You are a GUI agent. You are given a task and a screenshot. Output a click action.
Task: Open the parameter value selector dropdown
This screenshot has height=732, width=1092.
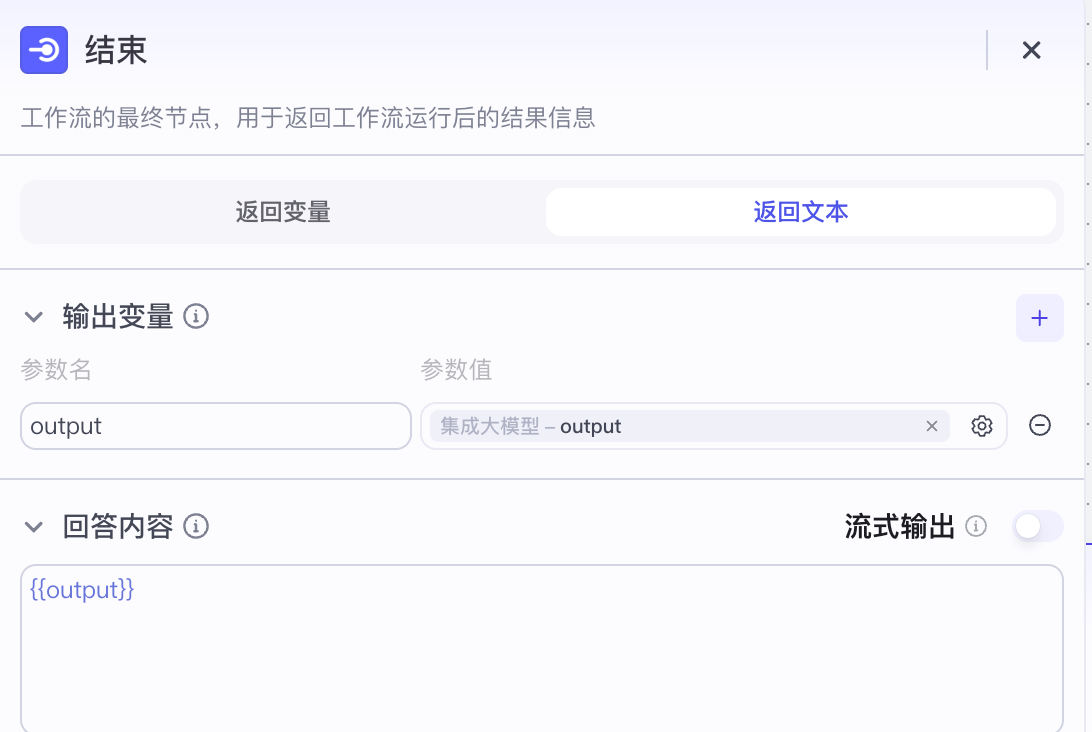click(700, 426)
